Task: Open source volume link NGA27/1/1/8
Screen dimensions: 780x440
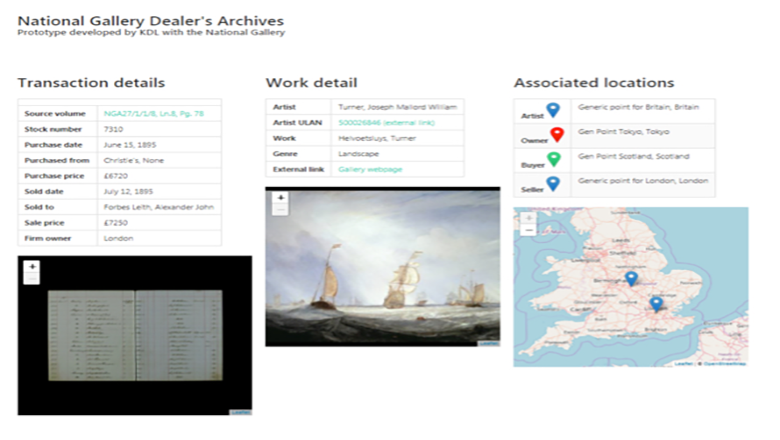Action: tap(154, 114)
